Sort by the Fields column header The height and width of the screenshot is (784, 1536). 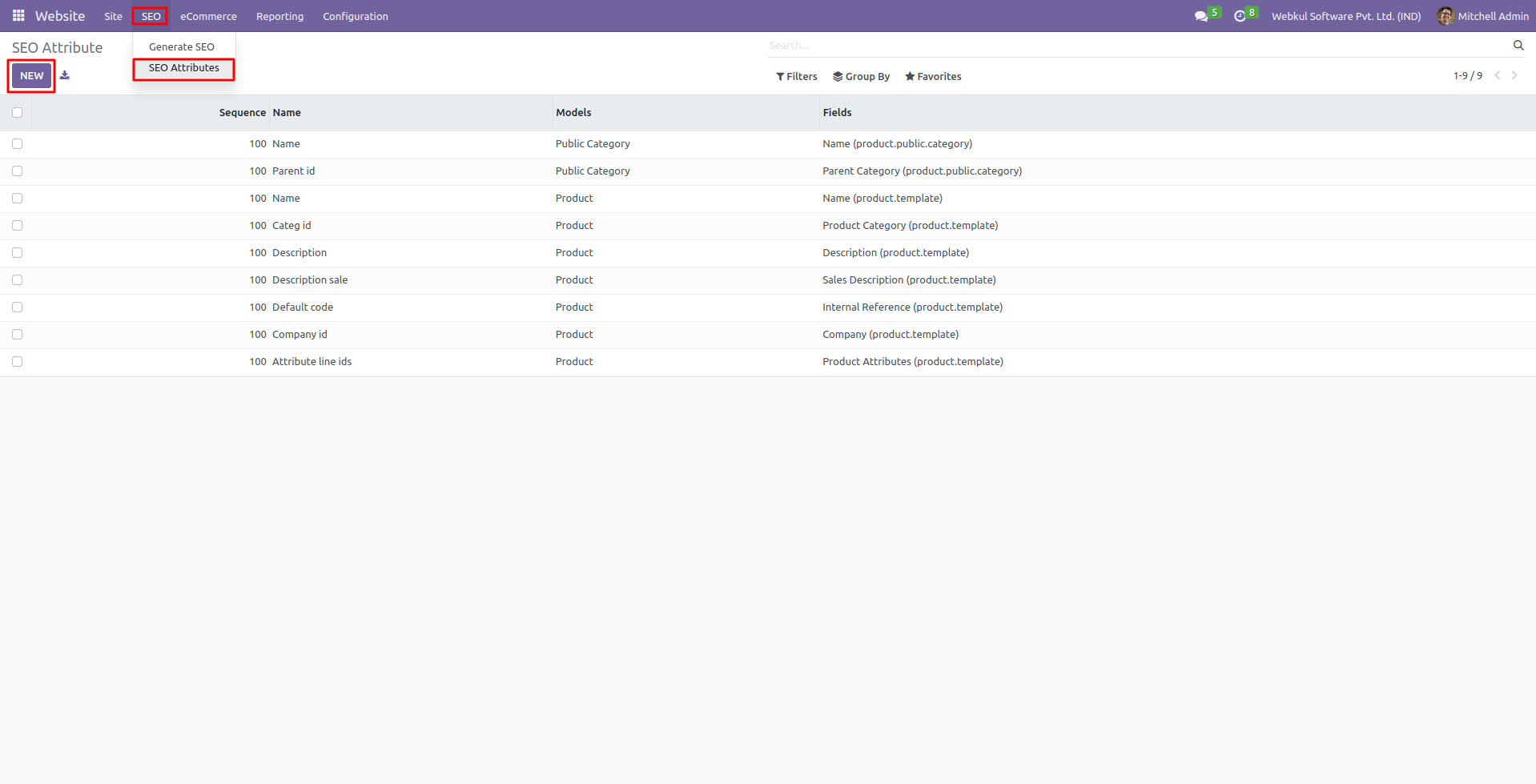(837, 113)
